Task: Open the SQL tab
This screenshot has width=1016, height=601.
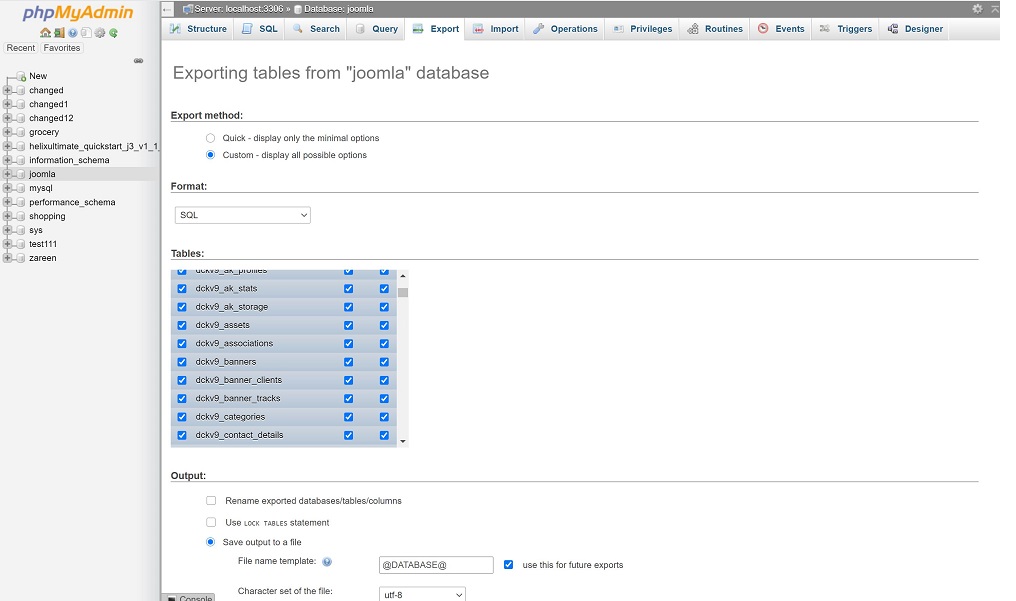Action: tap(260, 29)
